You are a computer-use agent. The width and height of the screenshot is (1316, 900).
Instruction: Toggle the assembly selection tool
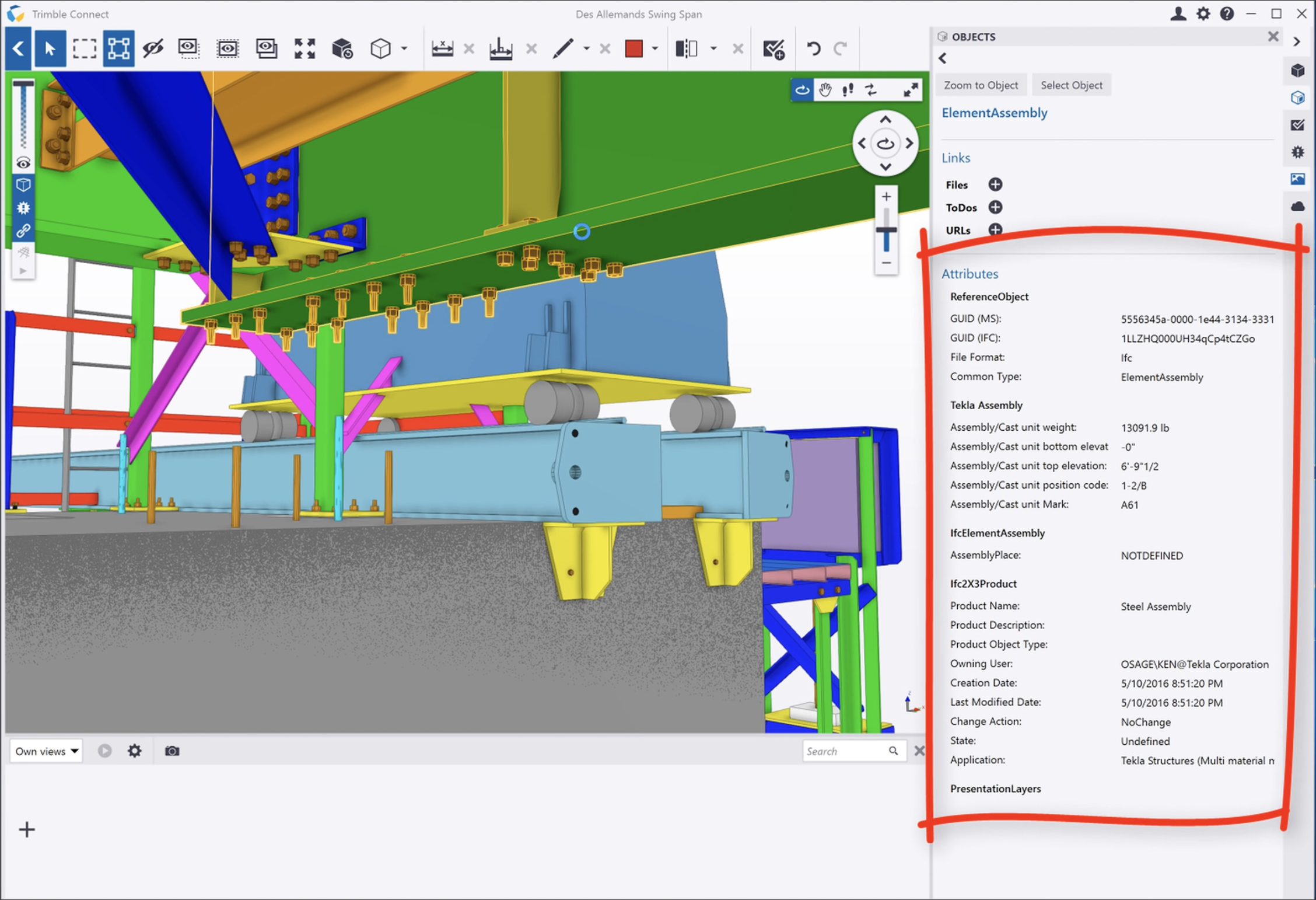click(118, 48)
